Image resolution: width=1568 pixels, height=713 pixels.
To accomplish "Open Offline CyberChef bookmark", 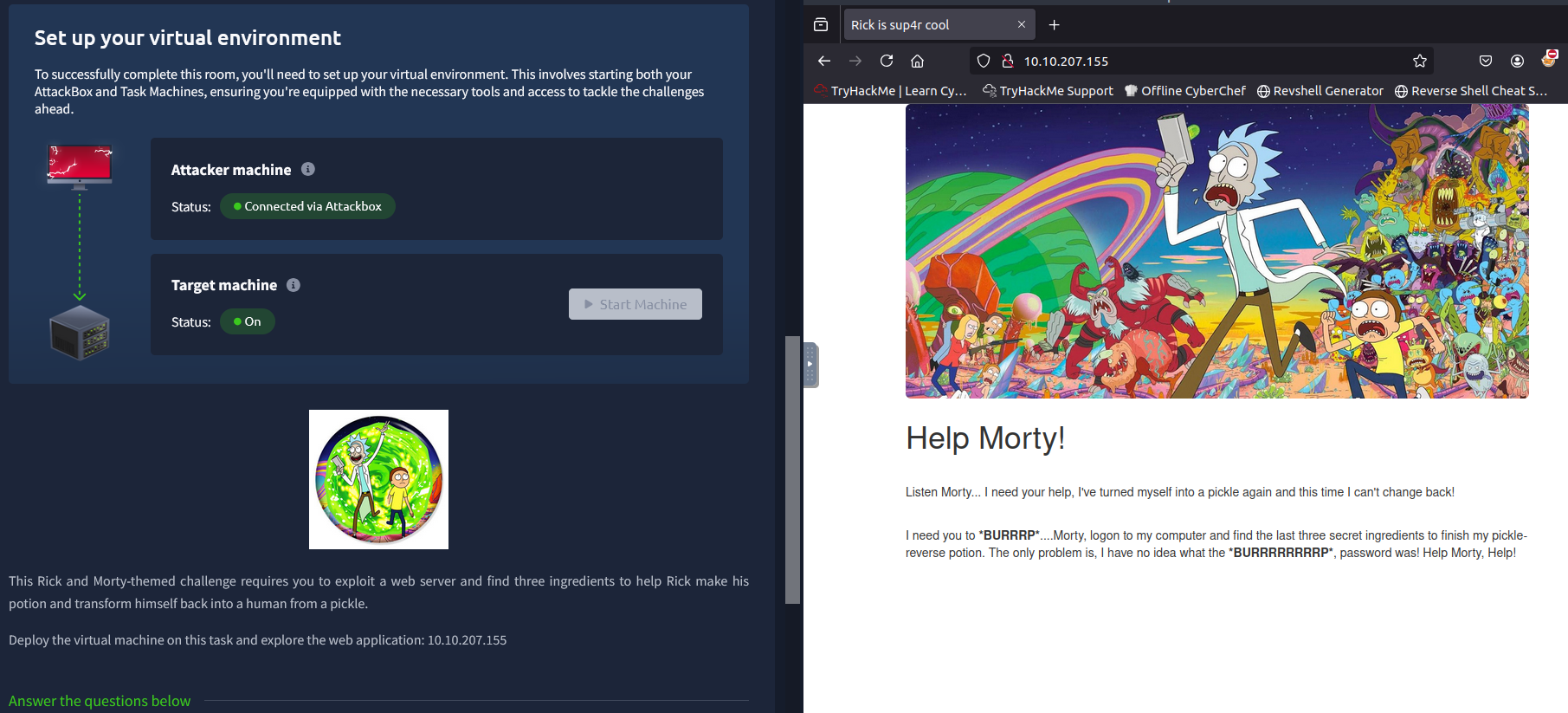I will [x=1185, y=90].
